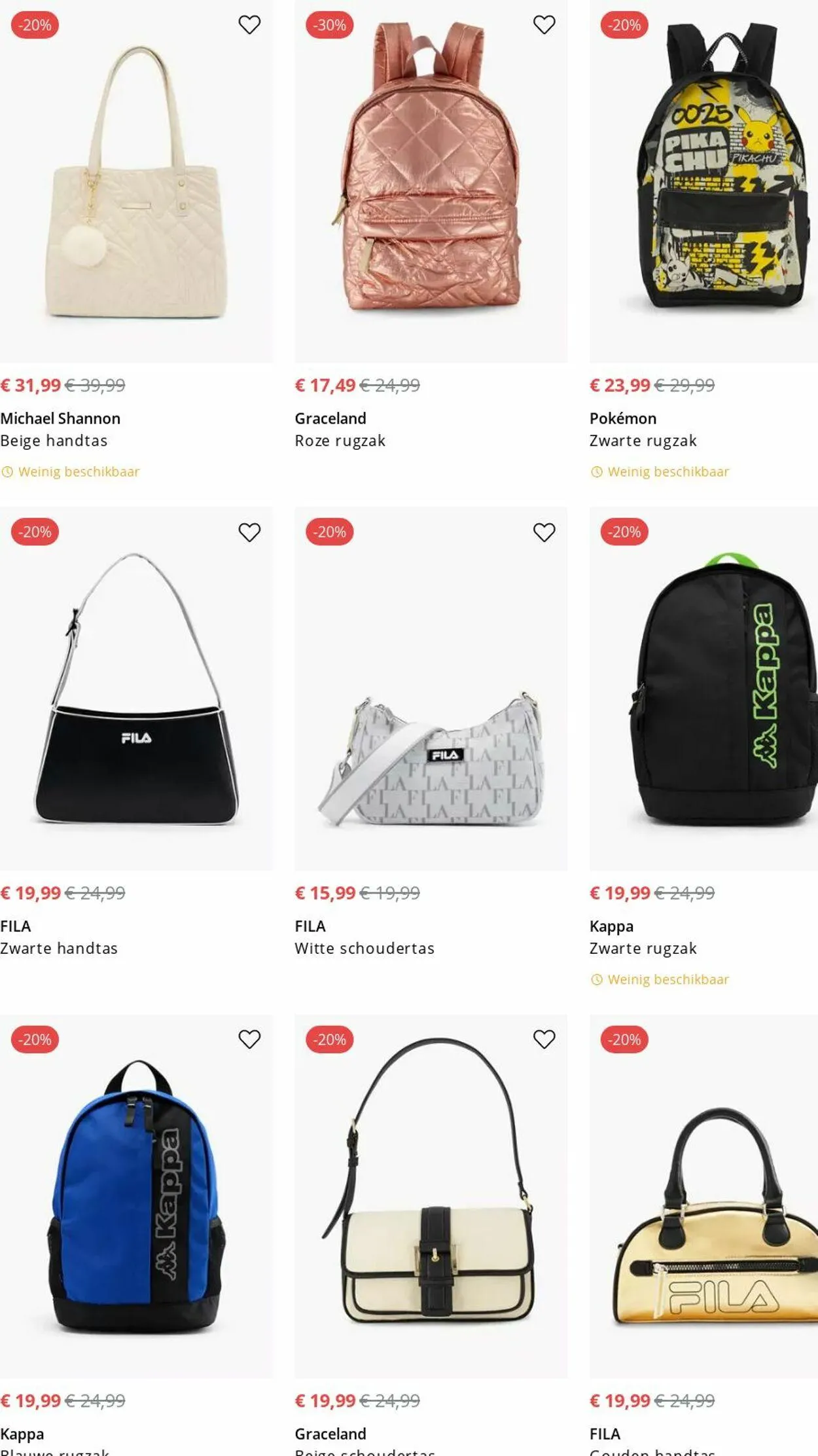Heart the Graceland beige schoudertas
Viewport: 818px width, 1456px height.
click(x=544, y=1039)
